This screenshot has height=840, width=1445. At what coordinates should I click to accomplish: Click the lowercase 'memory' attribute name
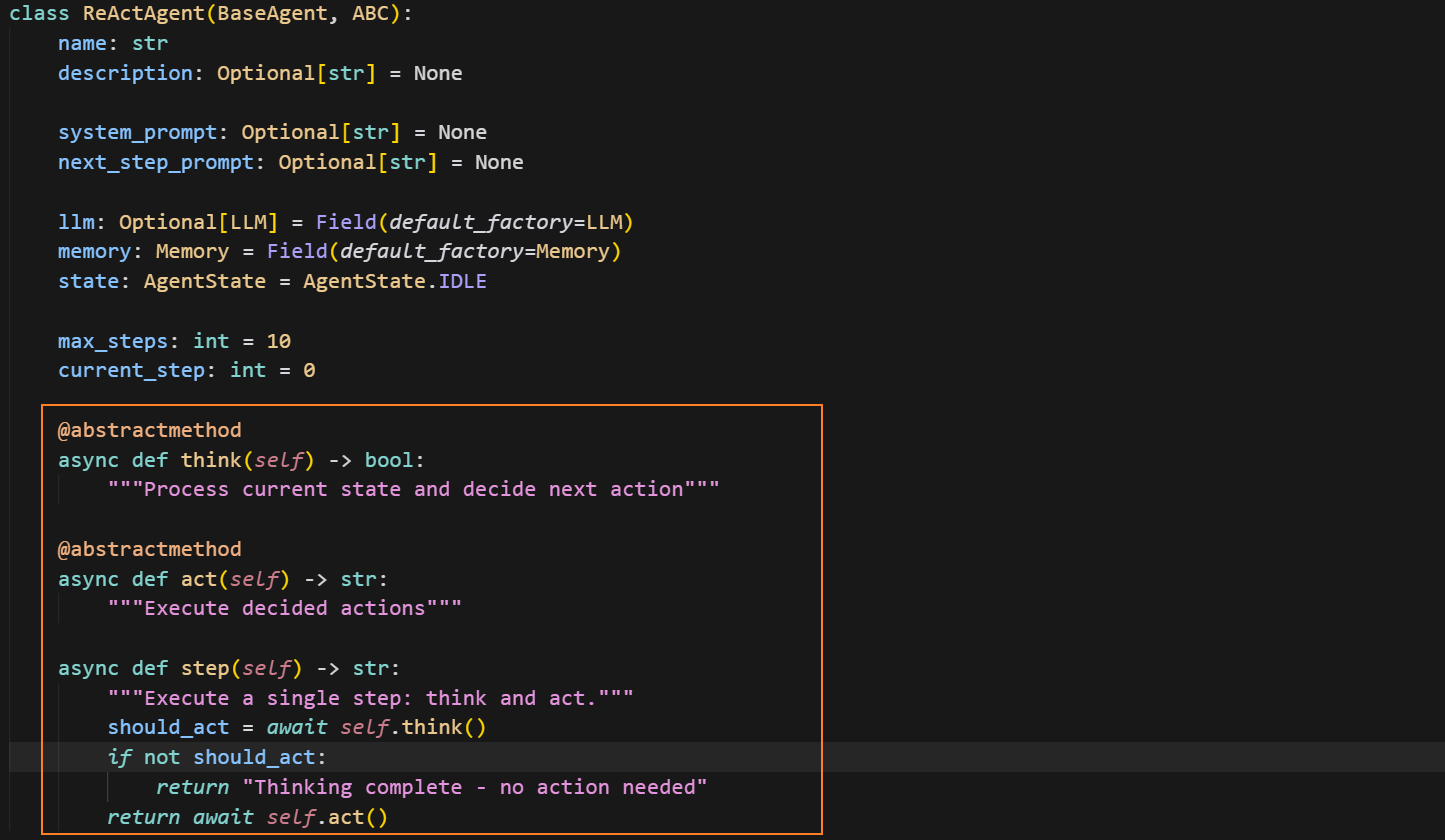(x=95, y=251)
